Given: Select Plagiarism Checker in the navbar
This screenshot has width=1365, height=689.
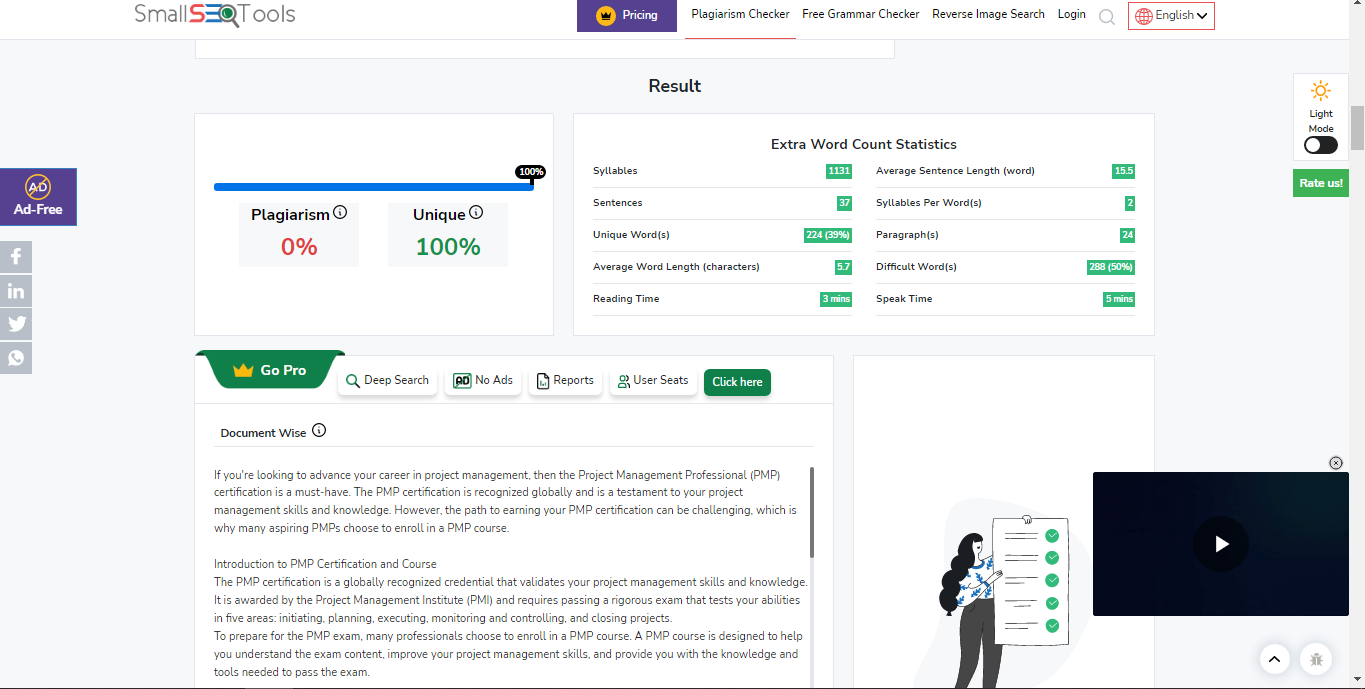Looking at the screenshot, I should [740, 15].
